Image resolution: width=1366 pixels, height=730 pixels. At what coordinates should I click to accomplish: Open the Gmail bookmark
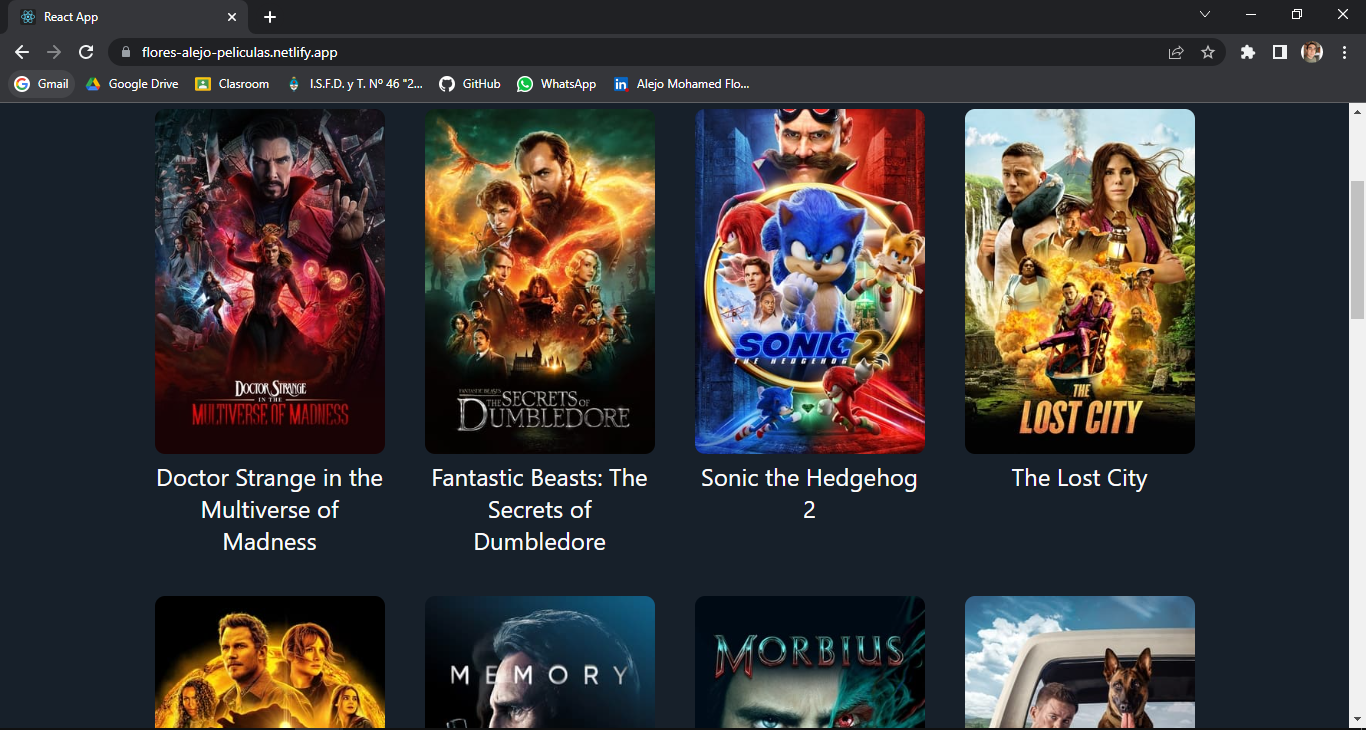click(x=42, y=84)
